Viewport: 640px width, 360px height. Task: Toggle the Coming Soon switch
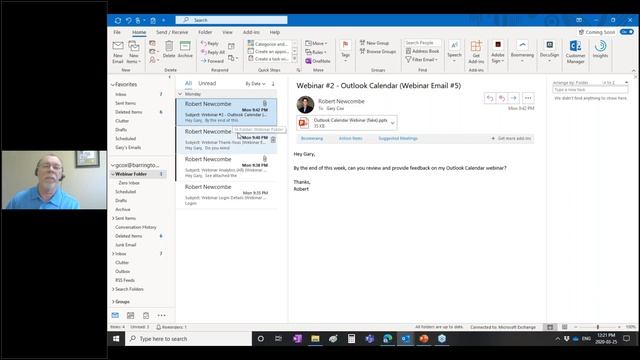(627, 32)
